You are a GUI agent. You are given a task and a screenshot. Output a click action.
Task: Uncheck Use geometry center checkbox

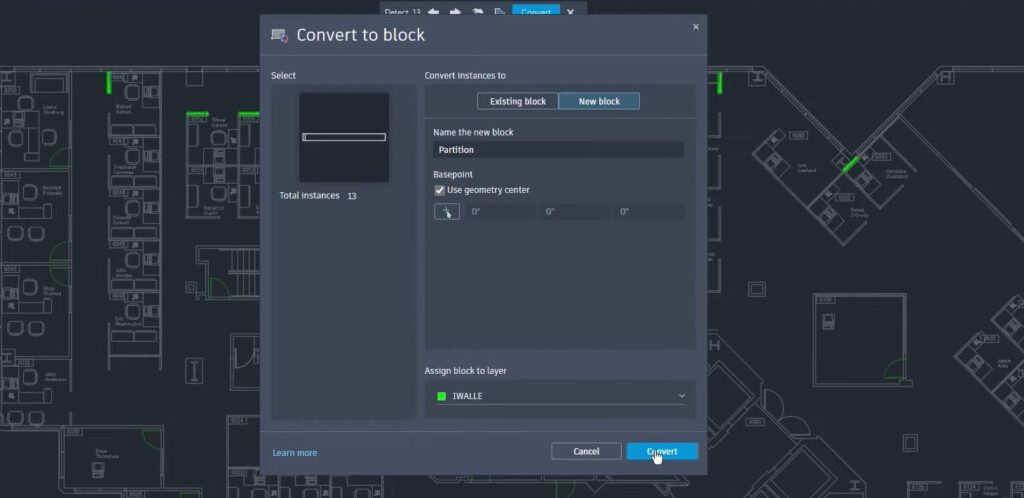[440, 190]
